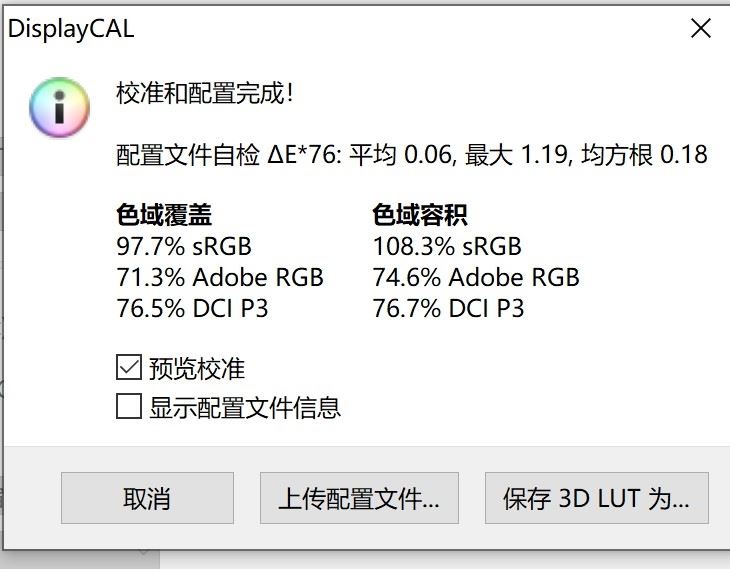Viewport: 730px width, 569px height.
Task: Select the 71.3% Adobe RGB coverage value
Action: pos(220,278)
